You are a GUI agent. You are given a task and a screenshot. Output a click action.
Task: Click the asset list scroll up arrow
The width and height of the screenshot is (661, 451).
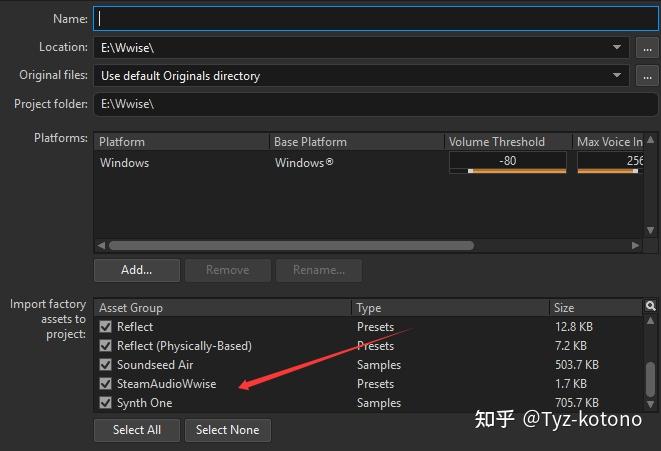point(650,321)
